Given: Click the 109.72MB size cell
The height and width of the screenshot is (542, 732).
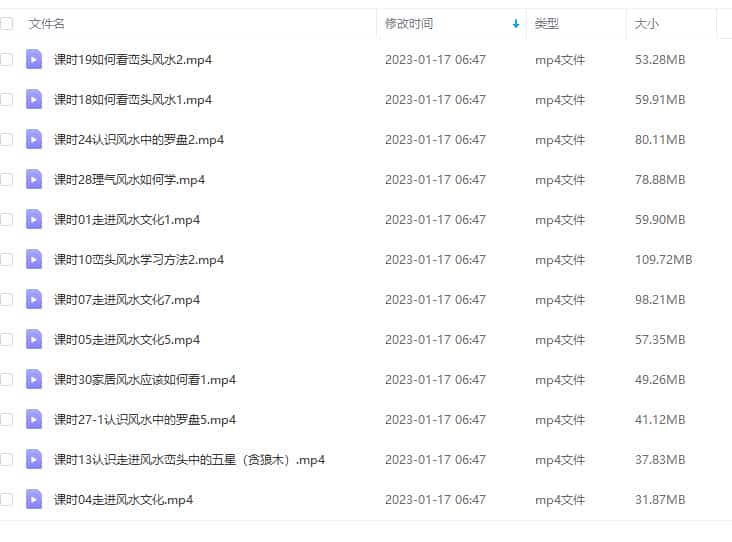Looking at the screenshot, I should point(663,260).
